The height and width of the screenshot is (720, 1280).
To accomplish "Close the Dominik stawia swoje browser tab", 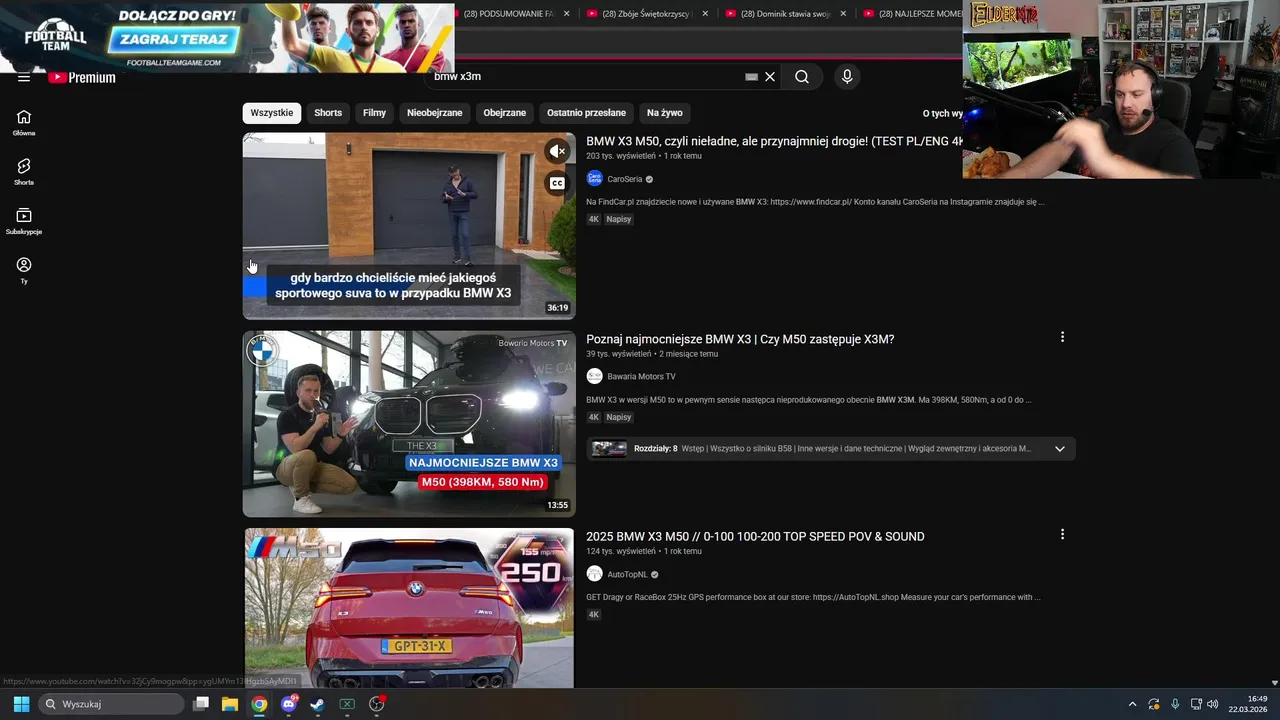I will pos(843,14).
